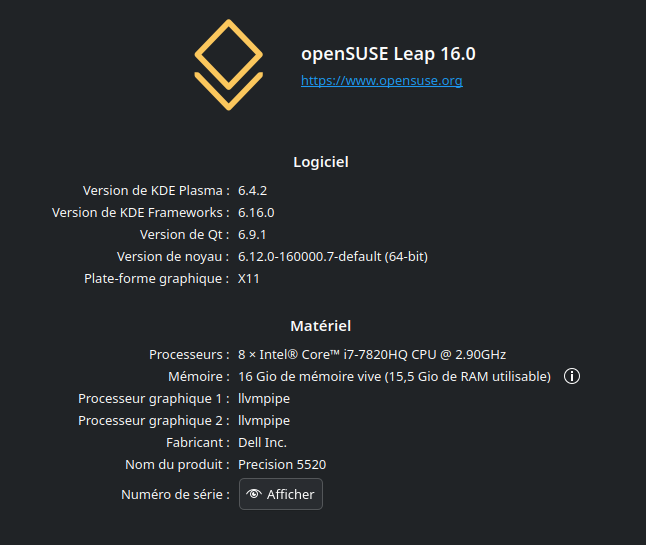Image resolution: width=646 pixels, height=545 pixels.
Task: Click the Fabricant label
Action: pos(197,442)
